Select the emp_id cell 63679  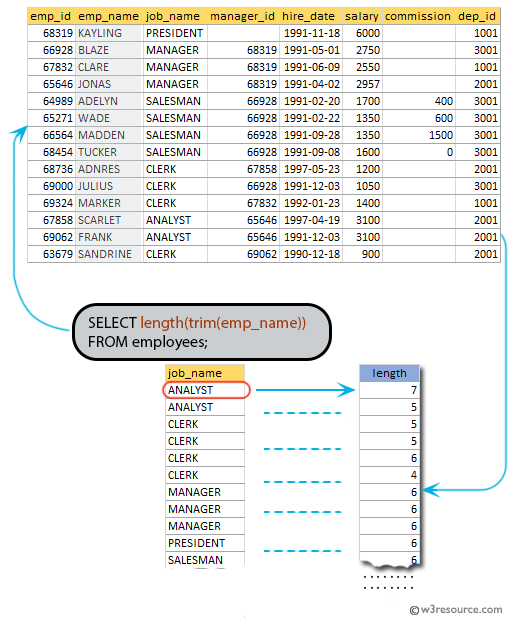click(x=51, y=254)
